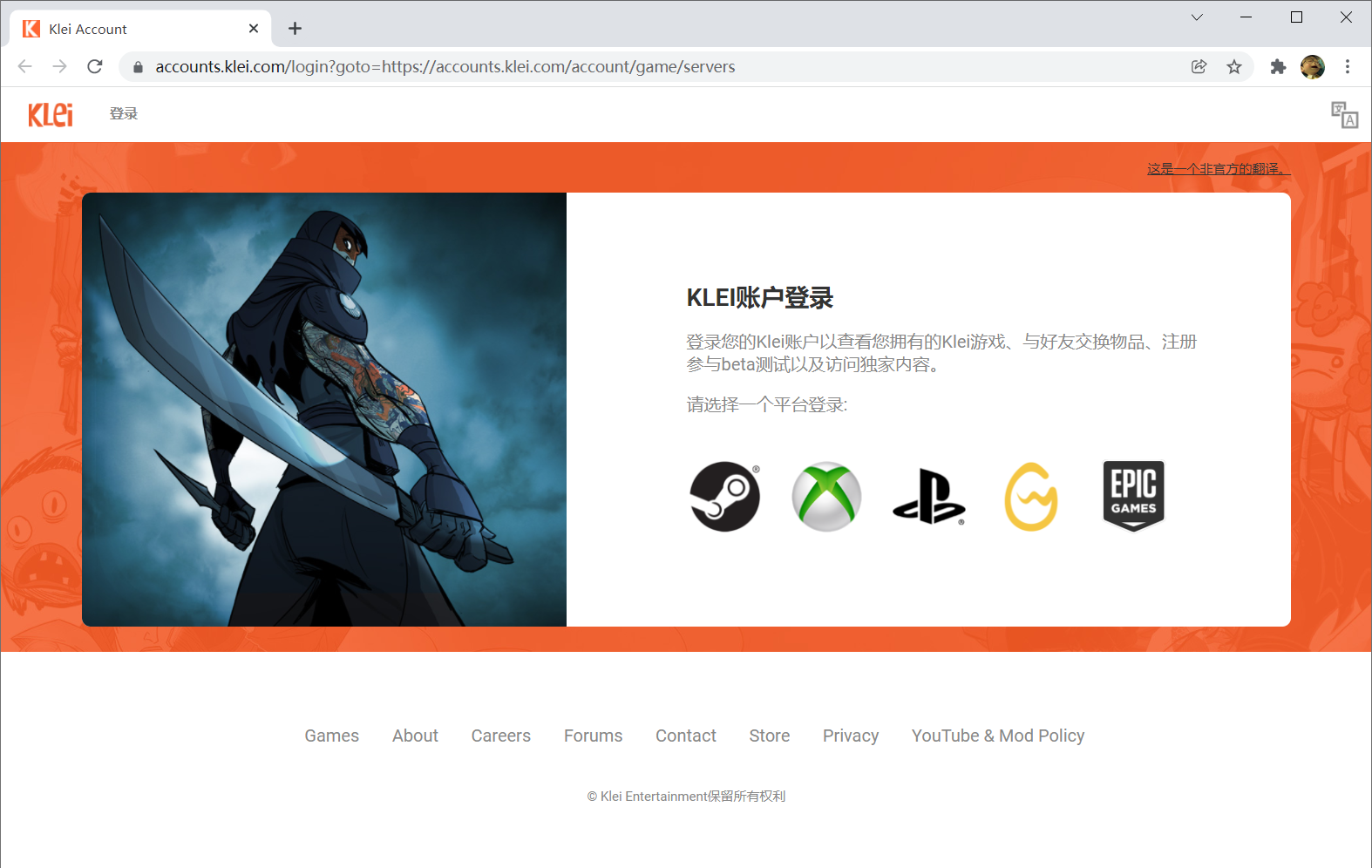The image size is (1372, 868).
Task: Click the ninja artwork image
Action: [x=324, y=410]
